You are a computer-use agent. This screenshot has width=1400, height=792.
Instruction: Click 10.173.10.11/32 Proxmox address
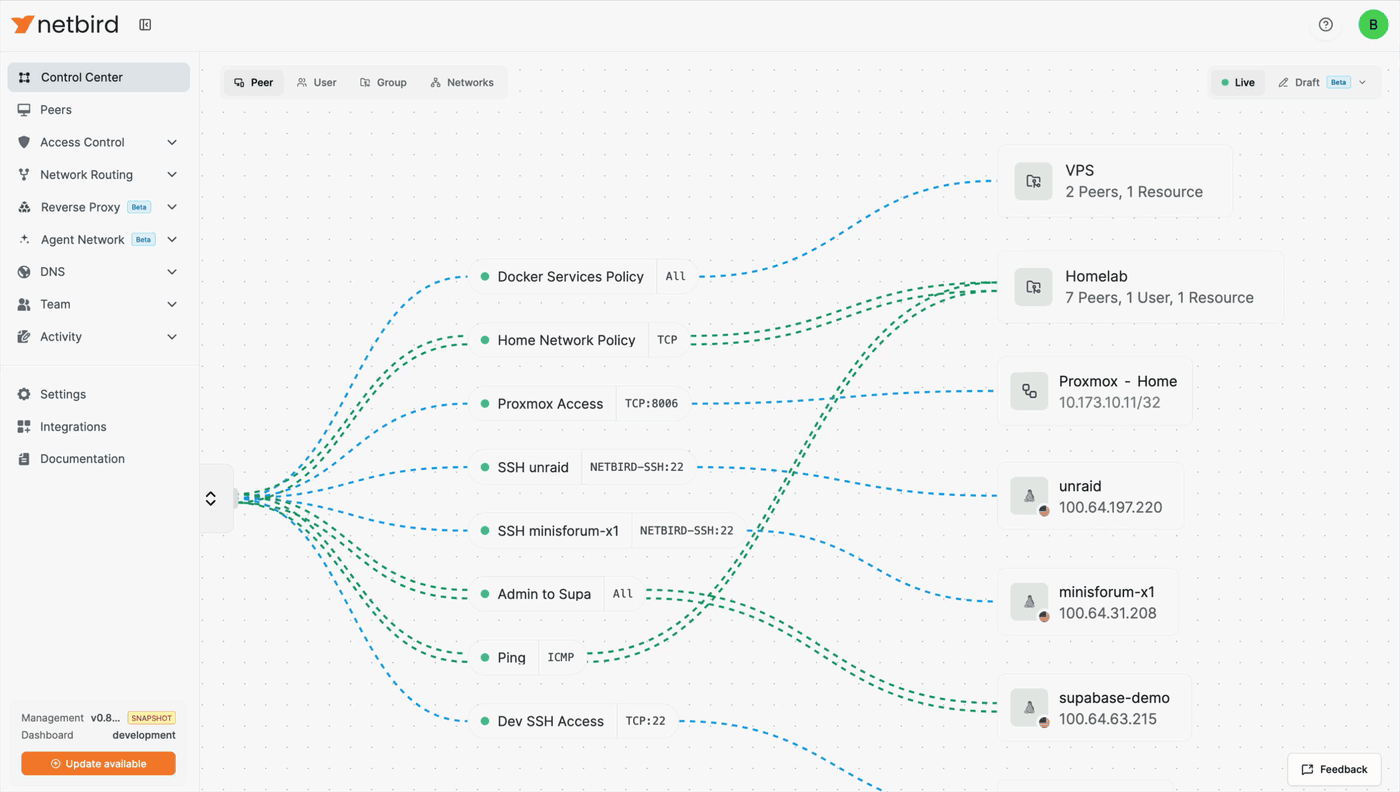1110,402
